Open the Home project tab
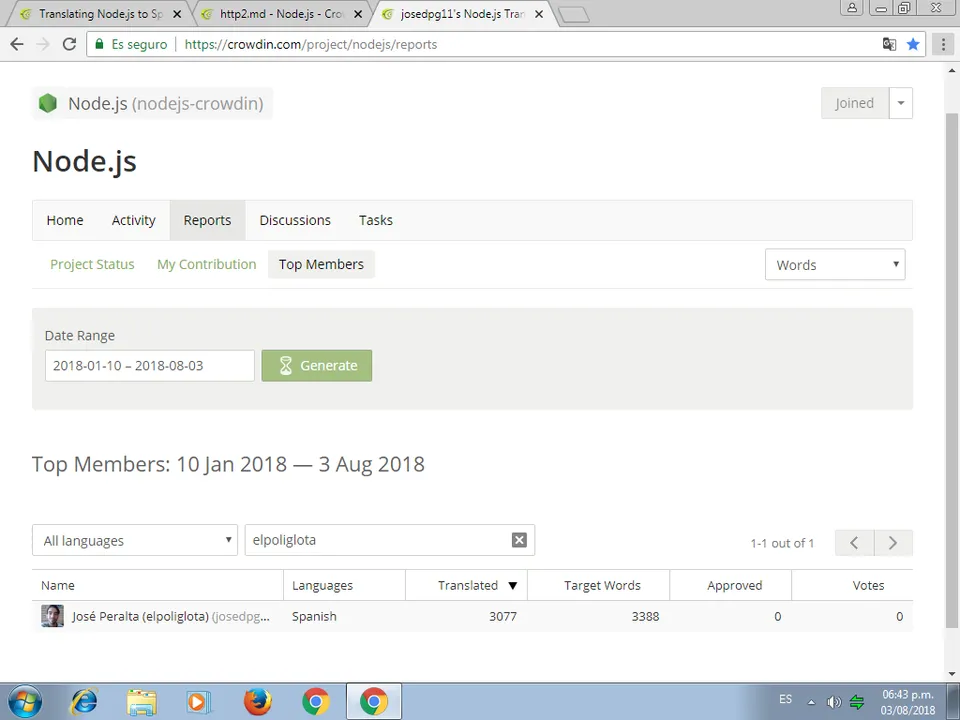 (65, 220)
